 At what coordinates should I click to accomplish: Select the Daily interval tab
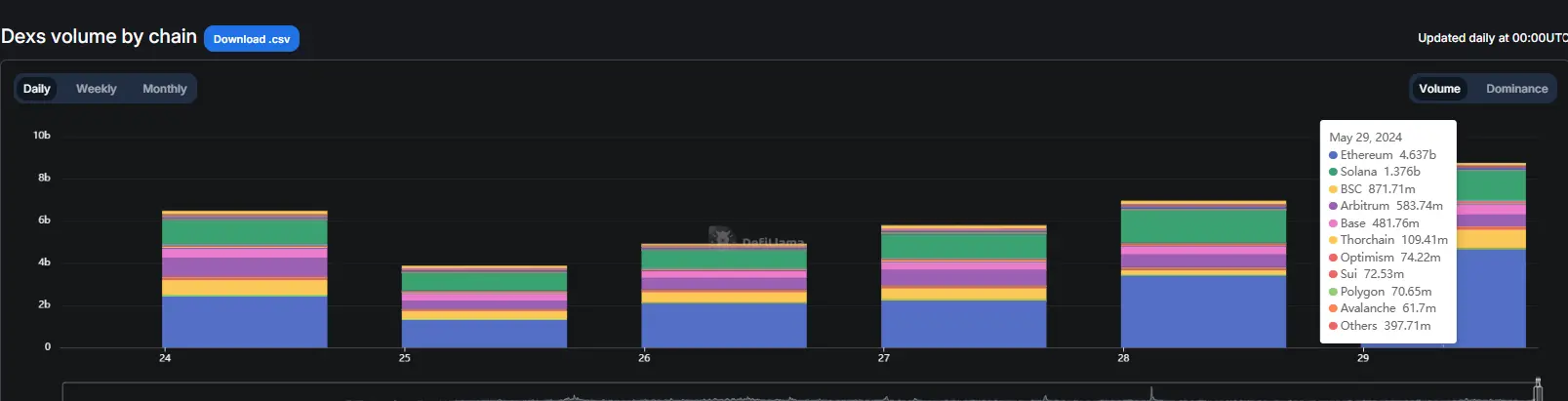[x=37, y=89]
